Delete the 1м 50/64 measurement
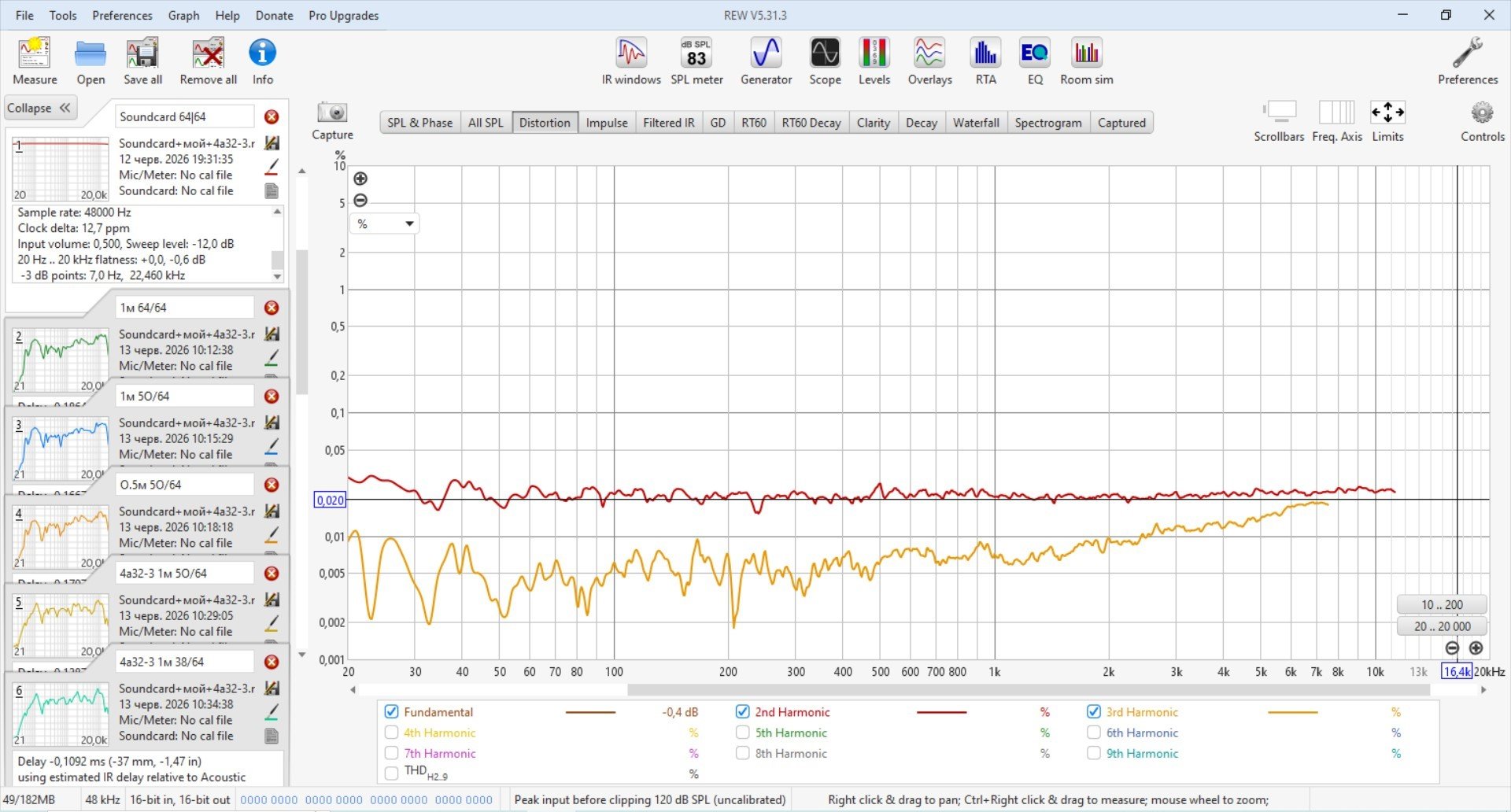 coord(272,397)
